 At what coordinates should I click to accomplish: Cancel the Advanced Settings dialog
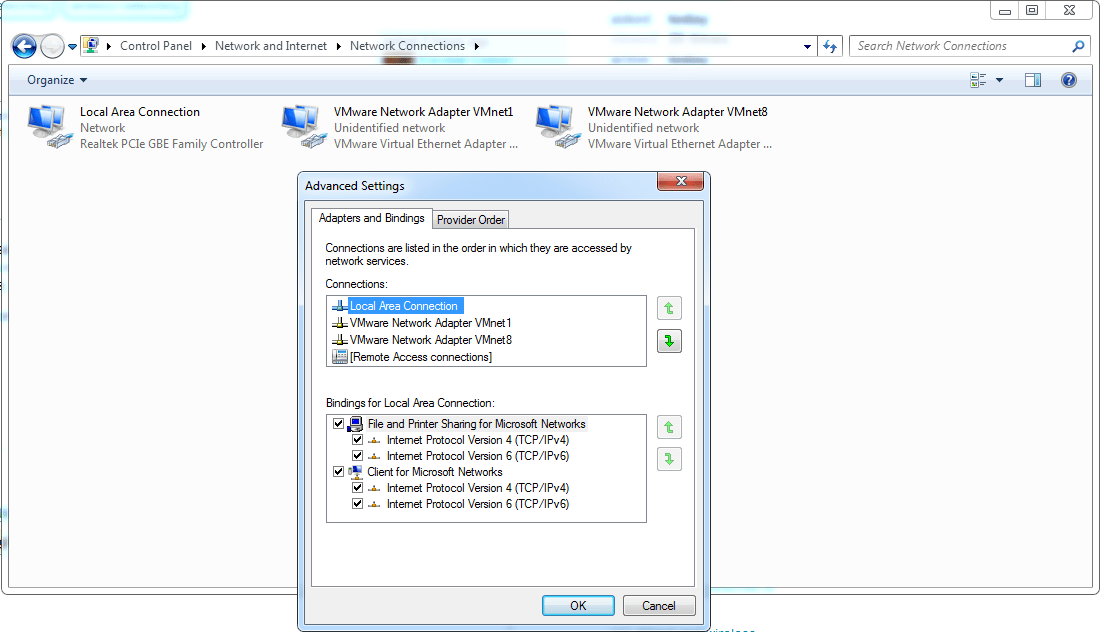658,606
